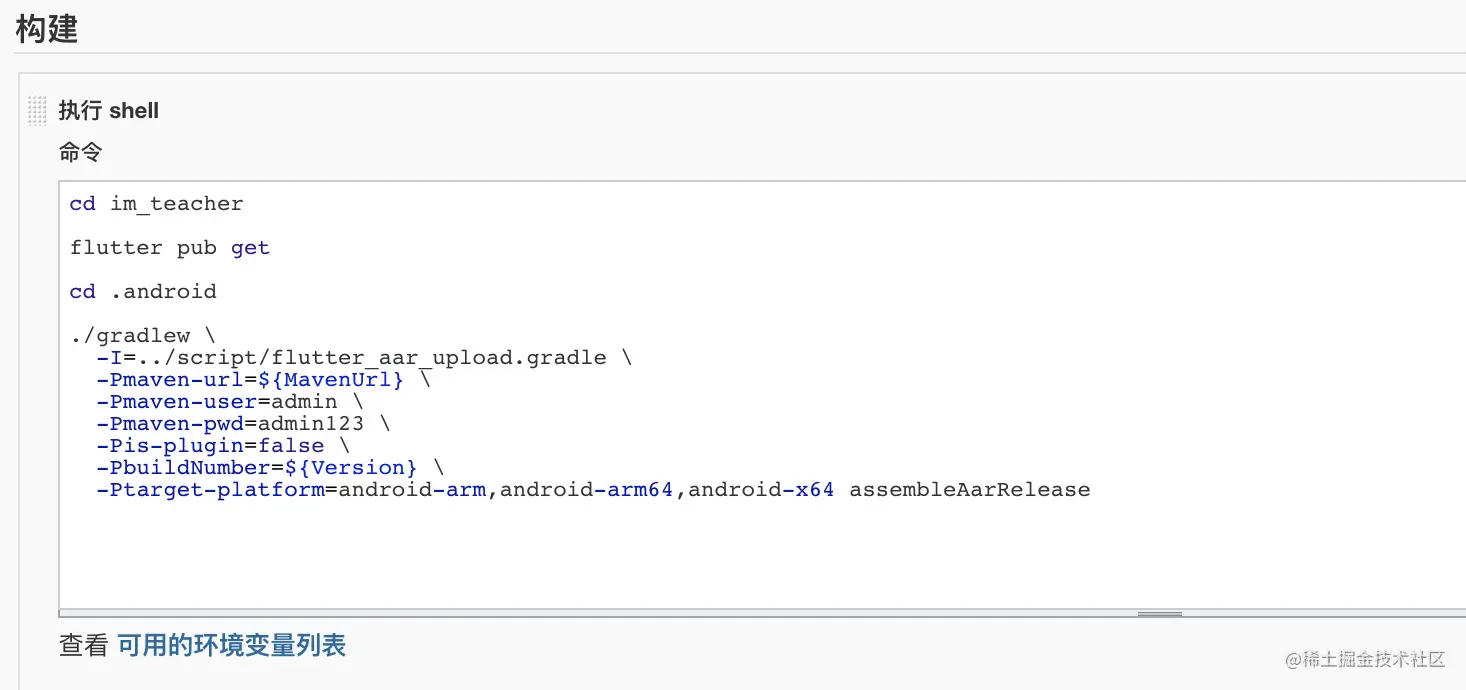The height and width of the screenshot is (690, 1466).
Task: Click the cd .android line
Action: click(x=143, y=292)
